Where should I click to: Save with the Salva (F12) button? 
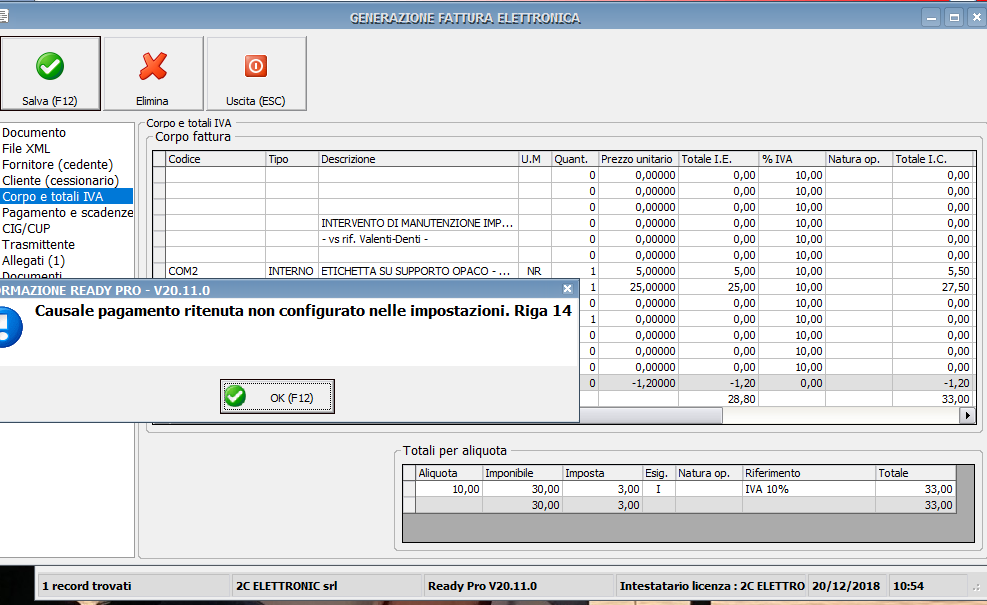pos(50,73)
